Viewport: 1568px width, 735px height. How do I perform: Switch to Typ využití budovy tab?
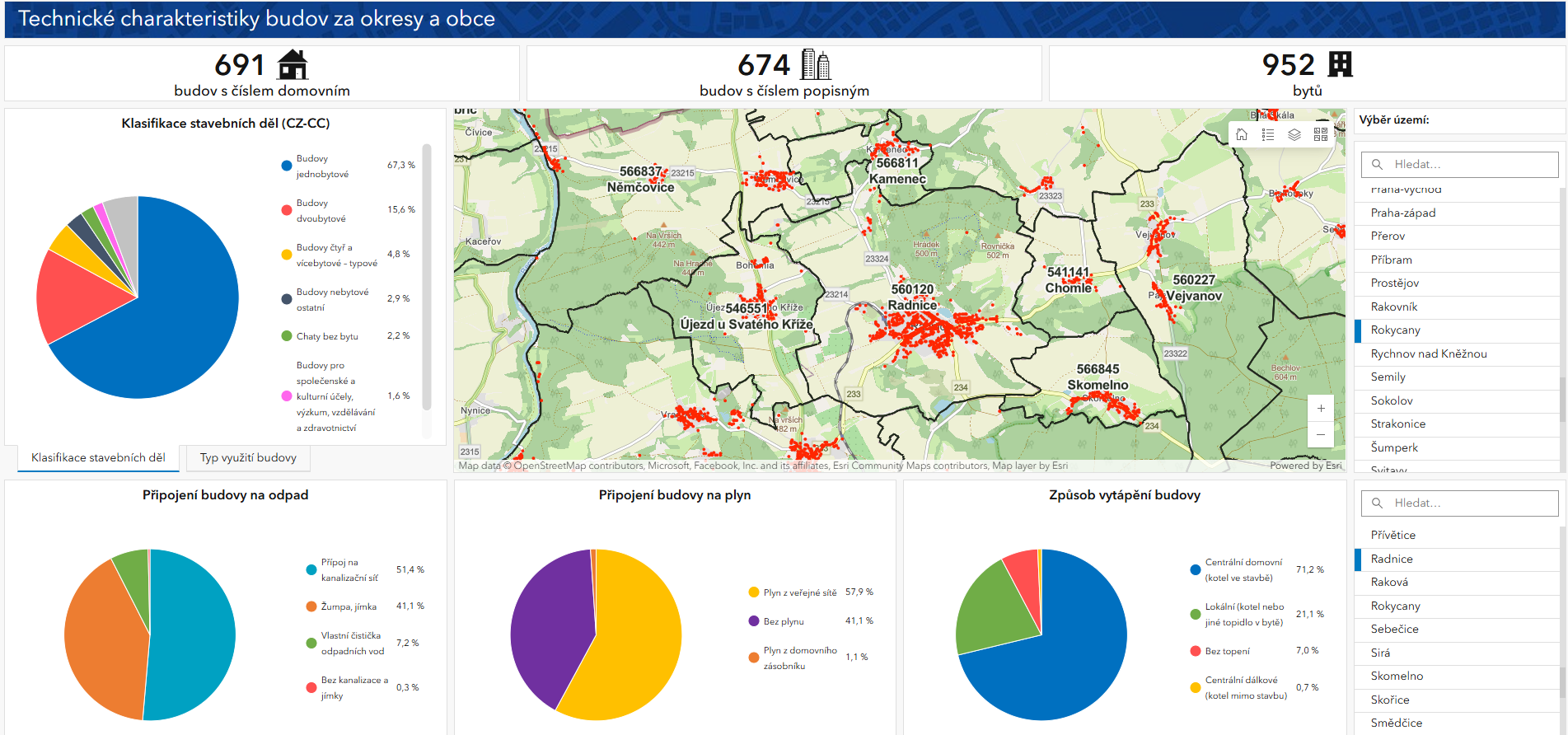248,458
